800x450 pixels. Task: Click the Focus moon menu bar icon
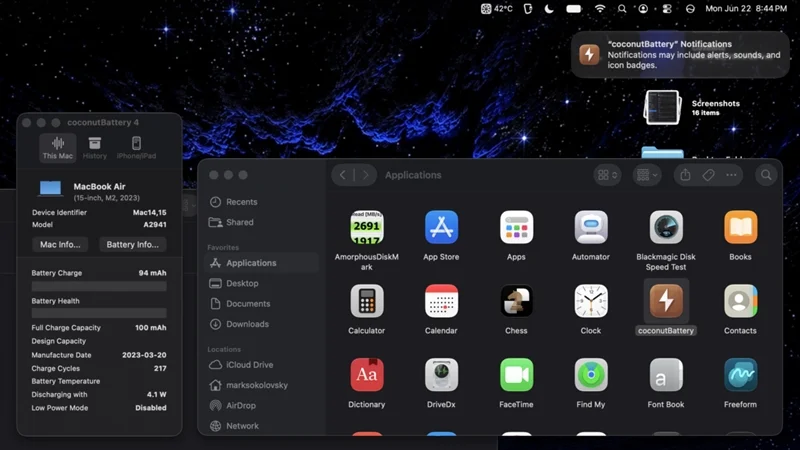tap(549, 9)
